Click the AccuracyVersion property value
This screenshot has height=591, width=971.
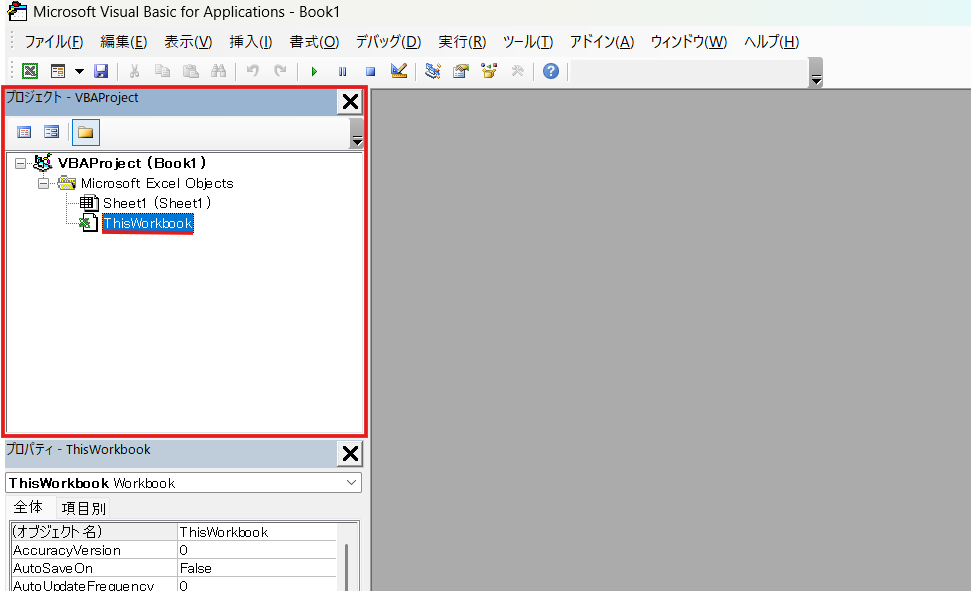tap(257, 550)
